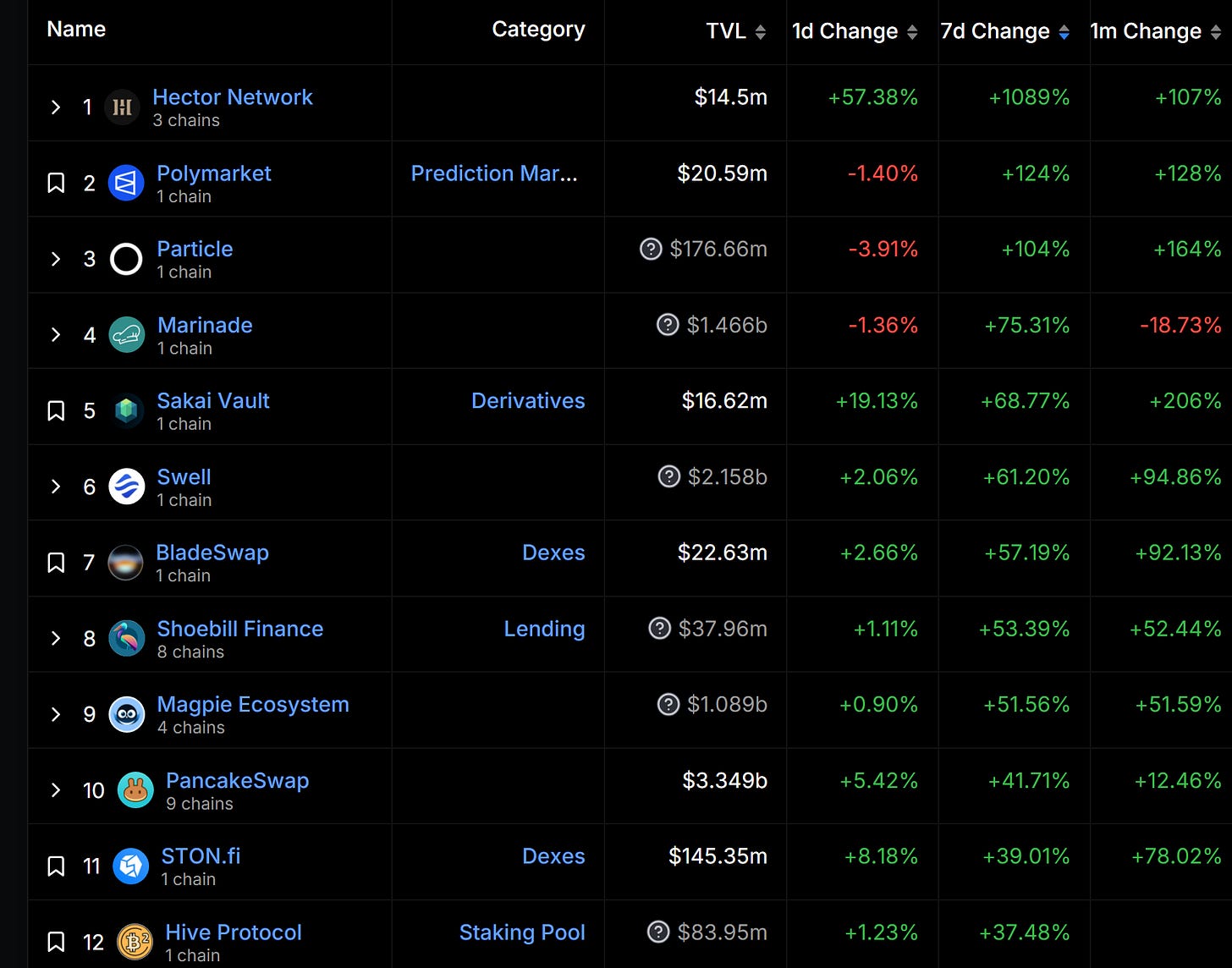1232x968 pixels.
Task: Expand the Shoebill Finance row
Action: tap(56, 638)
